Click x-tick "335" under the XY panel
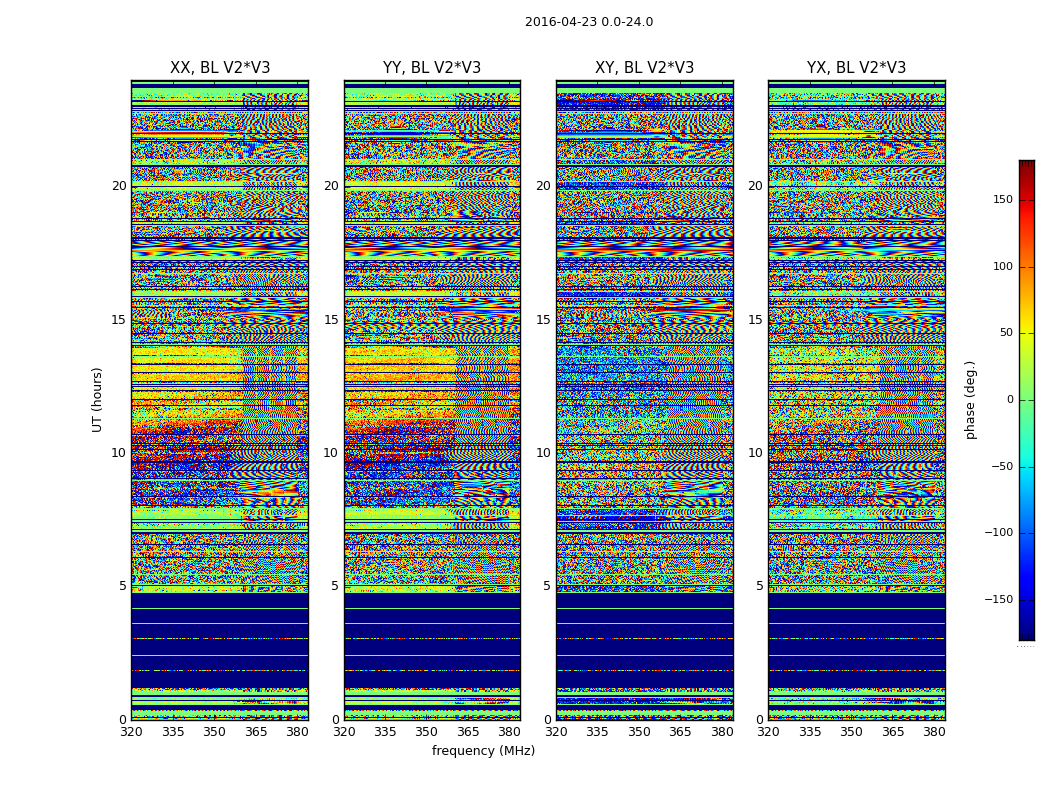 click(597, 732)
